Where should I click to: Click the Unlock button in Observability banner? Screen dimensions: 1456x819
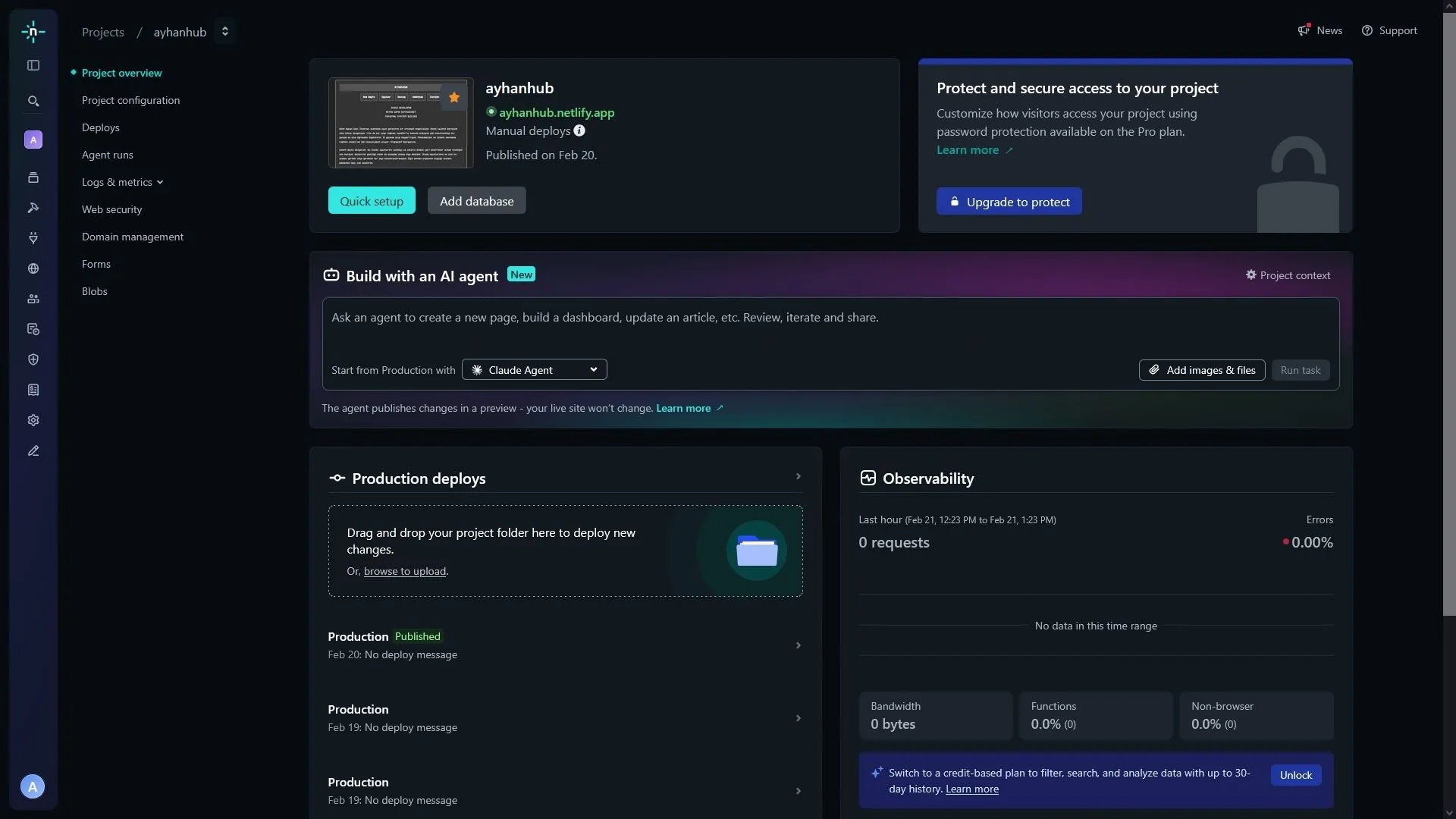click(1295, 774)
